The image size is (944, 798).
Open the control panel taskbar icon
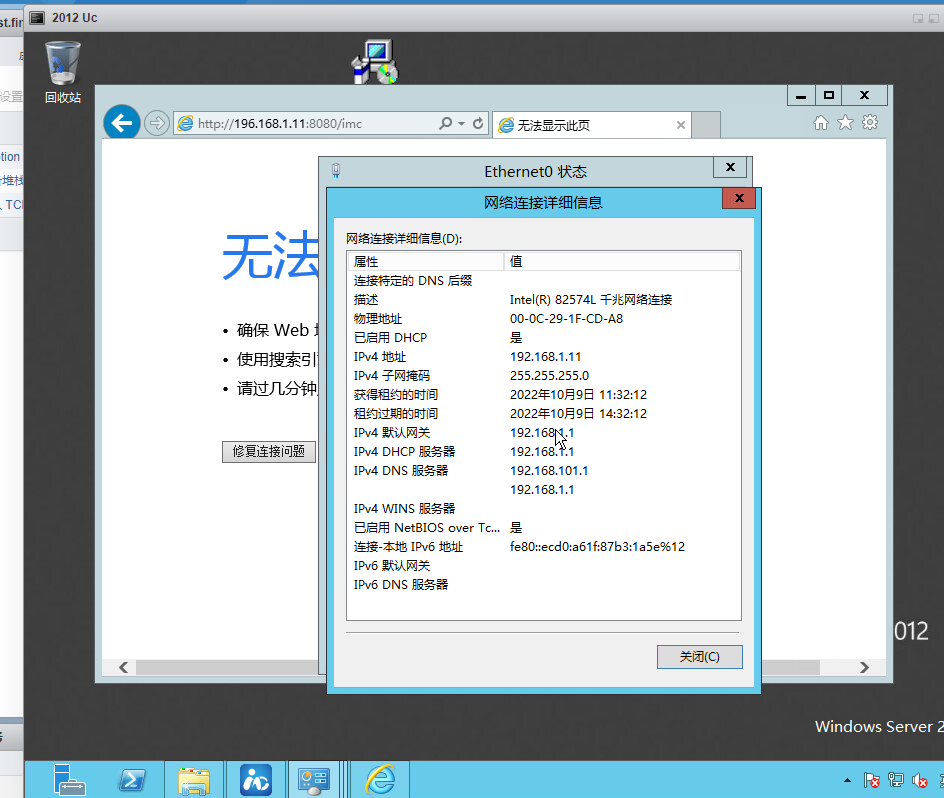(314, 779)
